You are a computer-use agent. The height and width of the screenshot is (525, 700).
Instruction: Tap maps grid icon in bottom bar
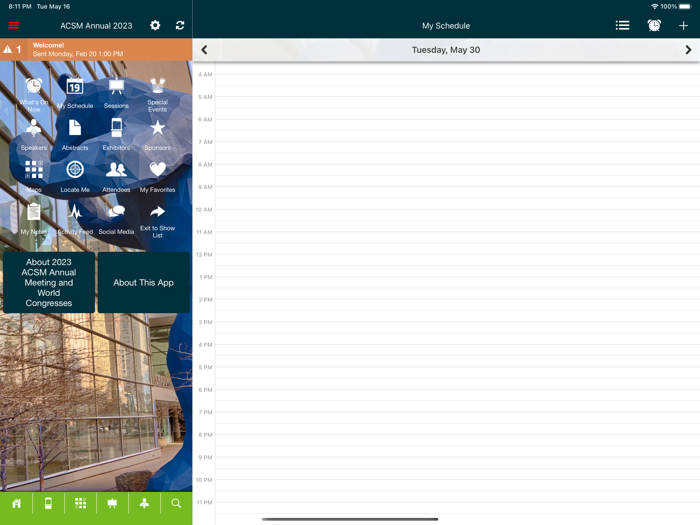click(x=80, y=504)
